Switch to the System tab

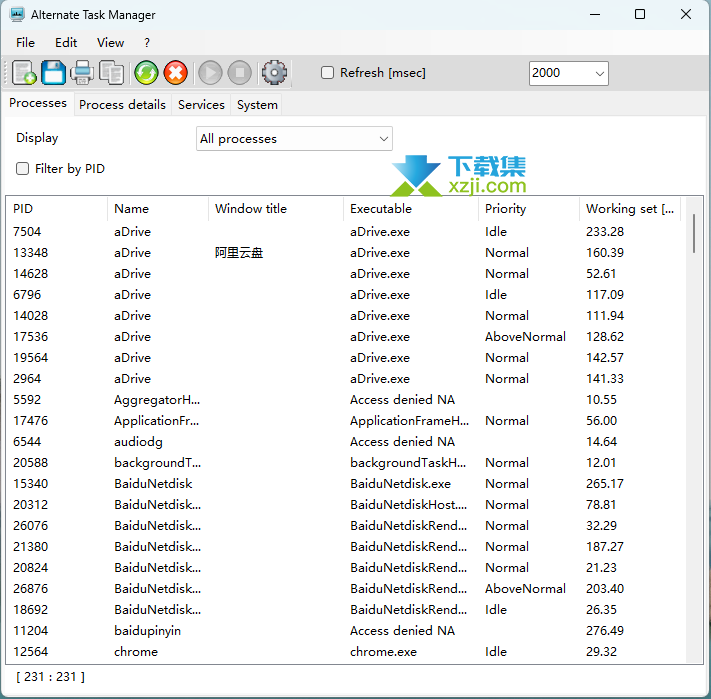tap(257, 105)
